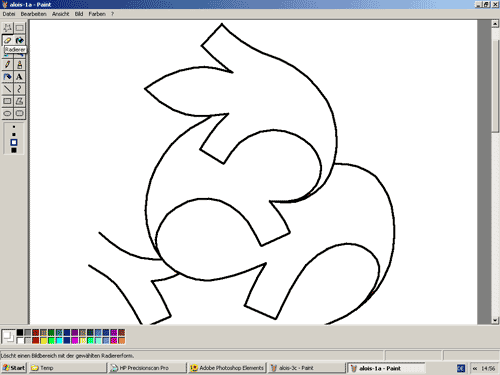Open the Bild menu
This screenshot has width=500, height=375.
[79, 14]
